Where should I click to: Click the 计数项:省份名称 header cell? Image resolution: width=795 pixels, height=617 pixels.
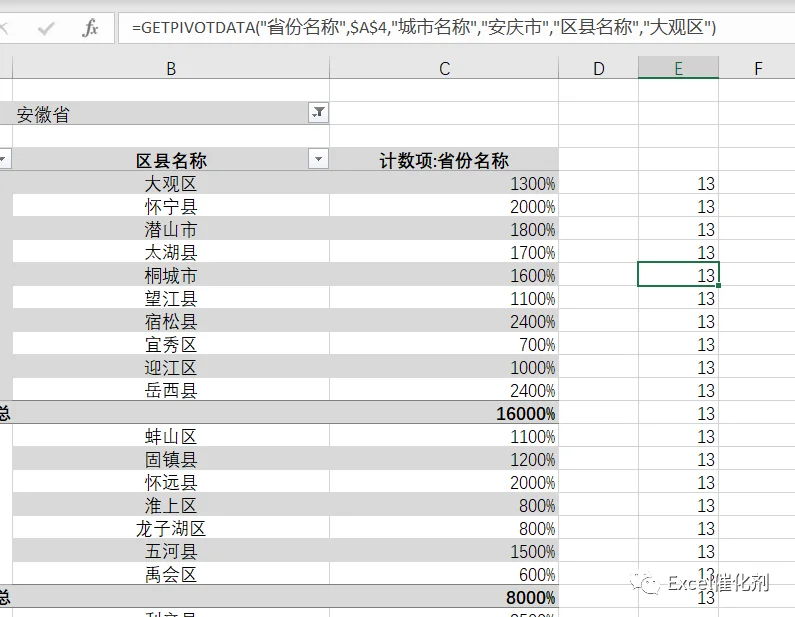click(444, 160)
